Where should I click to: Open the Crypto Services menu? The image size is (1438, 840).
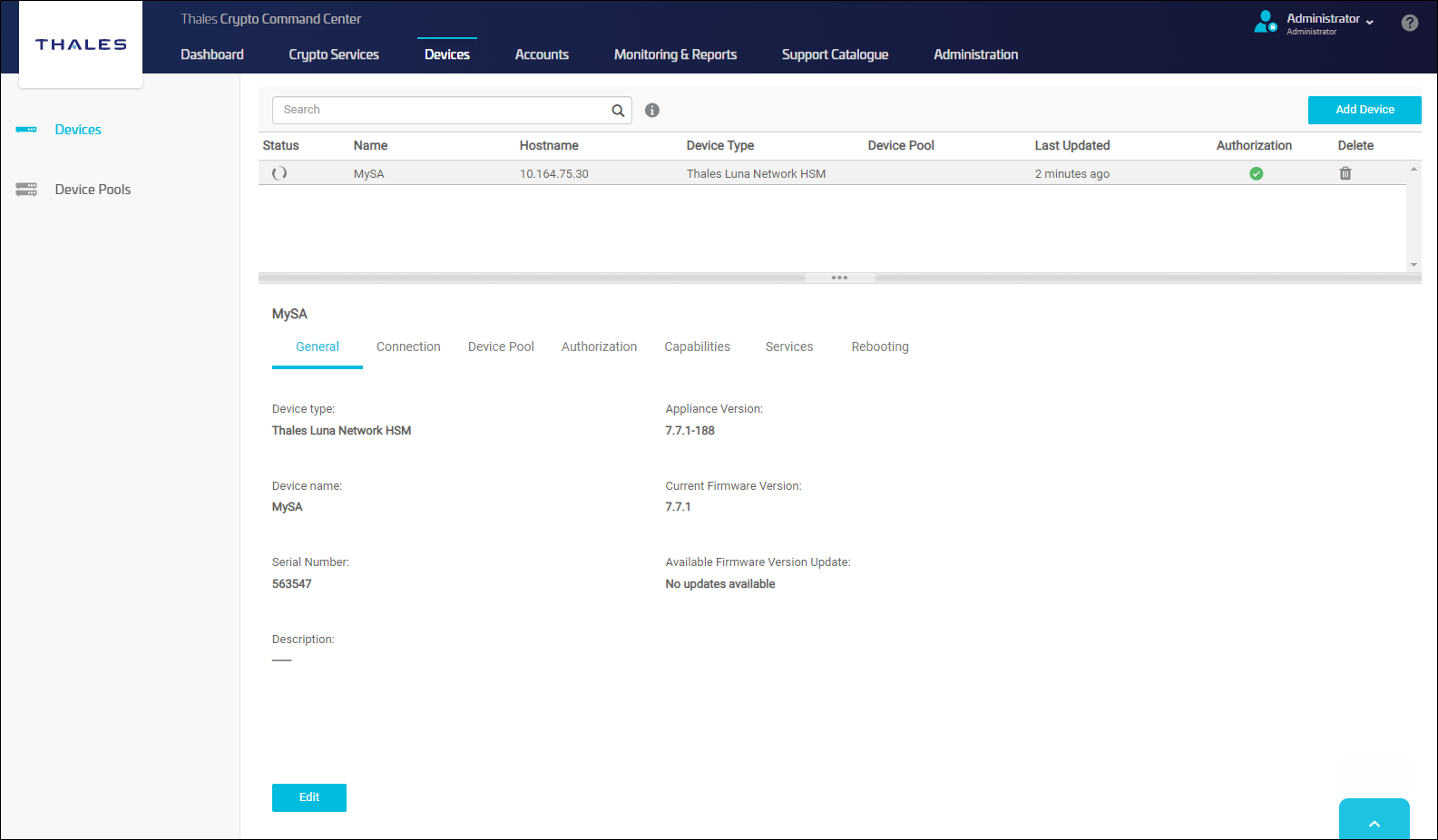334,54
